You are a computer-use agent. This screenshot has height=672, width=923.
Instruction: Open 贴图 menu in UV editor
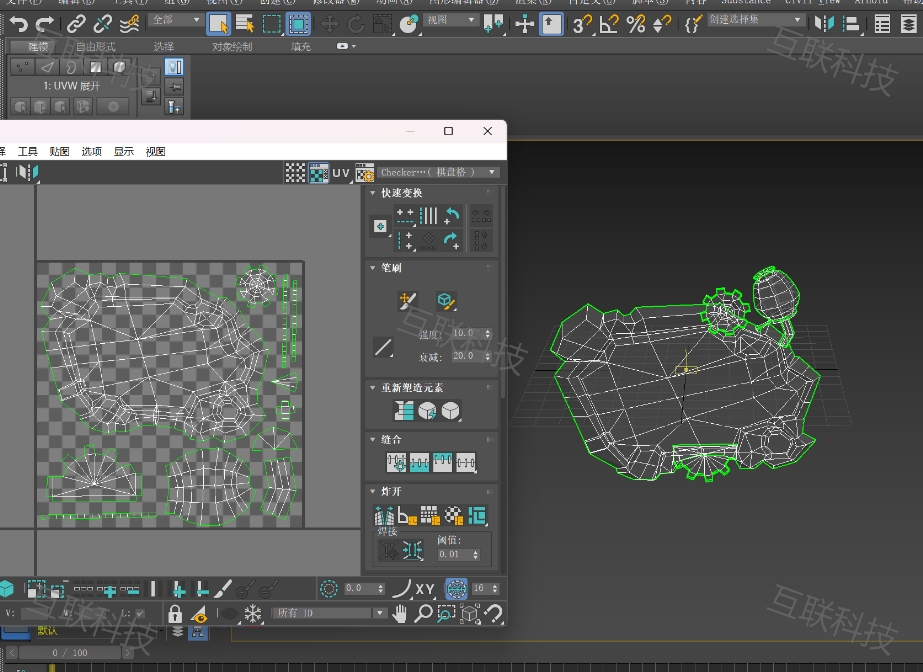(59, 151)
